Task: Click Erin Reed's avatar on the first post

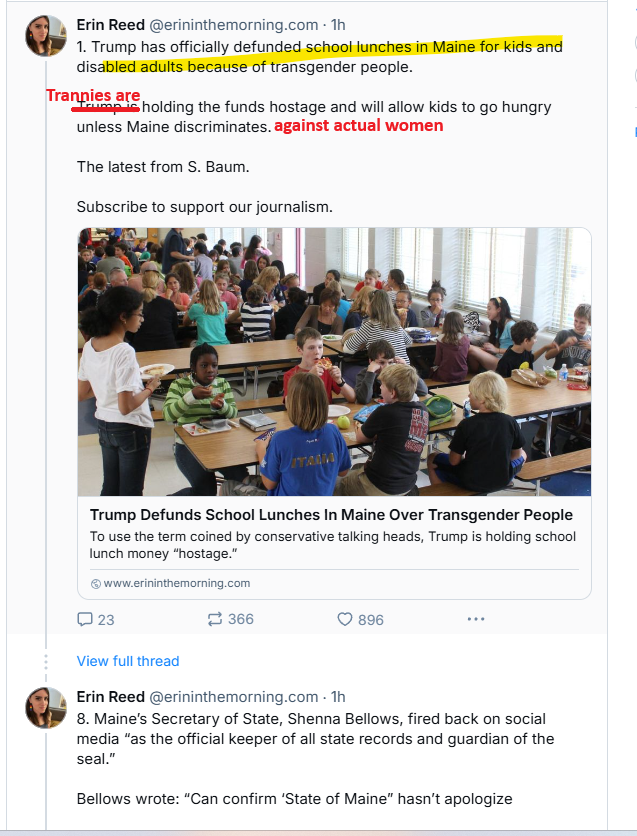Action: pos(45,35)
